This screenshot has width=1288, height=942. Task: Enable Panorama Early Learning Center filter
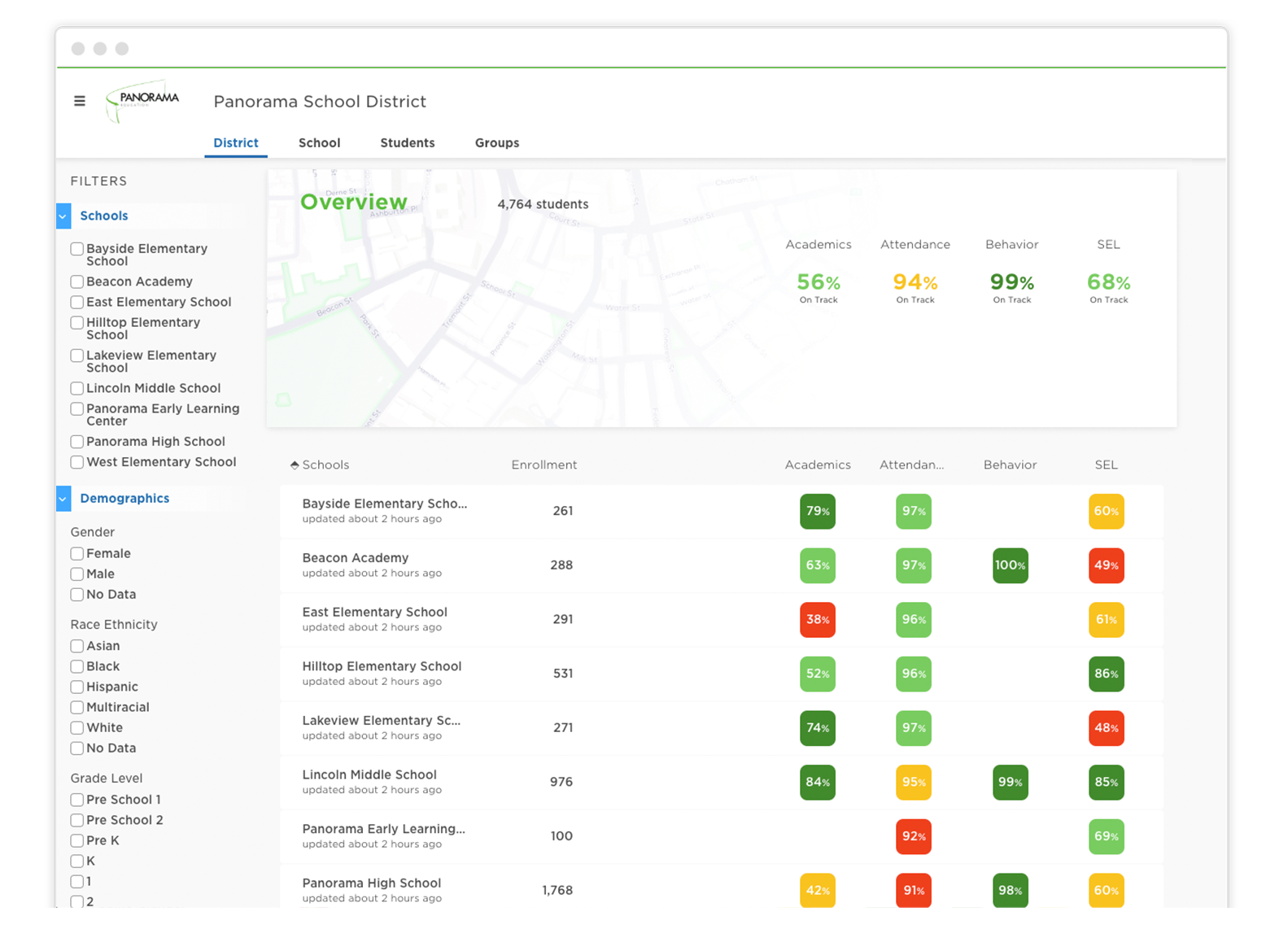coord(77,409)
